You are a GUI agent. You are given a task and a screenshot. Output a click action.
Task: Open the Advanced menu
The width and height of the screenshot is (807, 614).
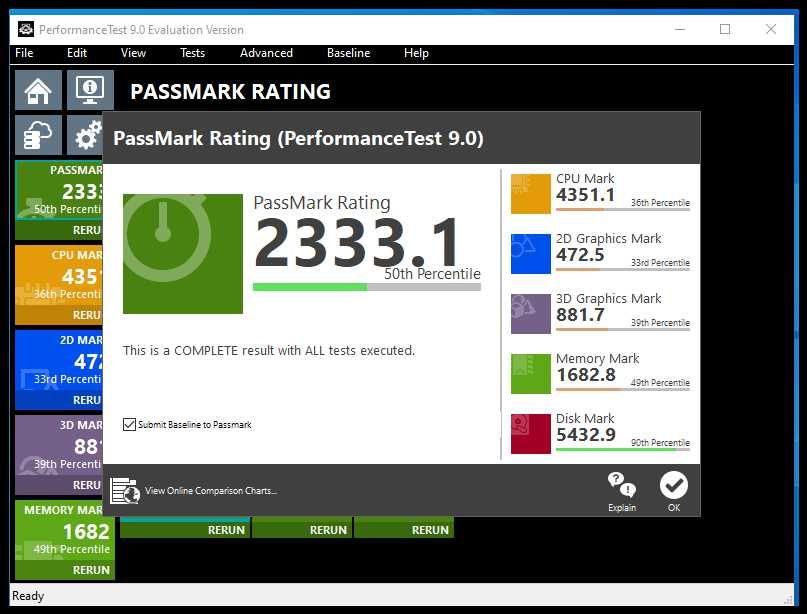[266, 53]
